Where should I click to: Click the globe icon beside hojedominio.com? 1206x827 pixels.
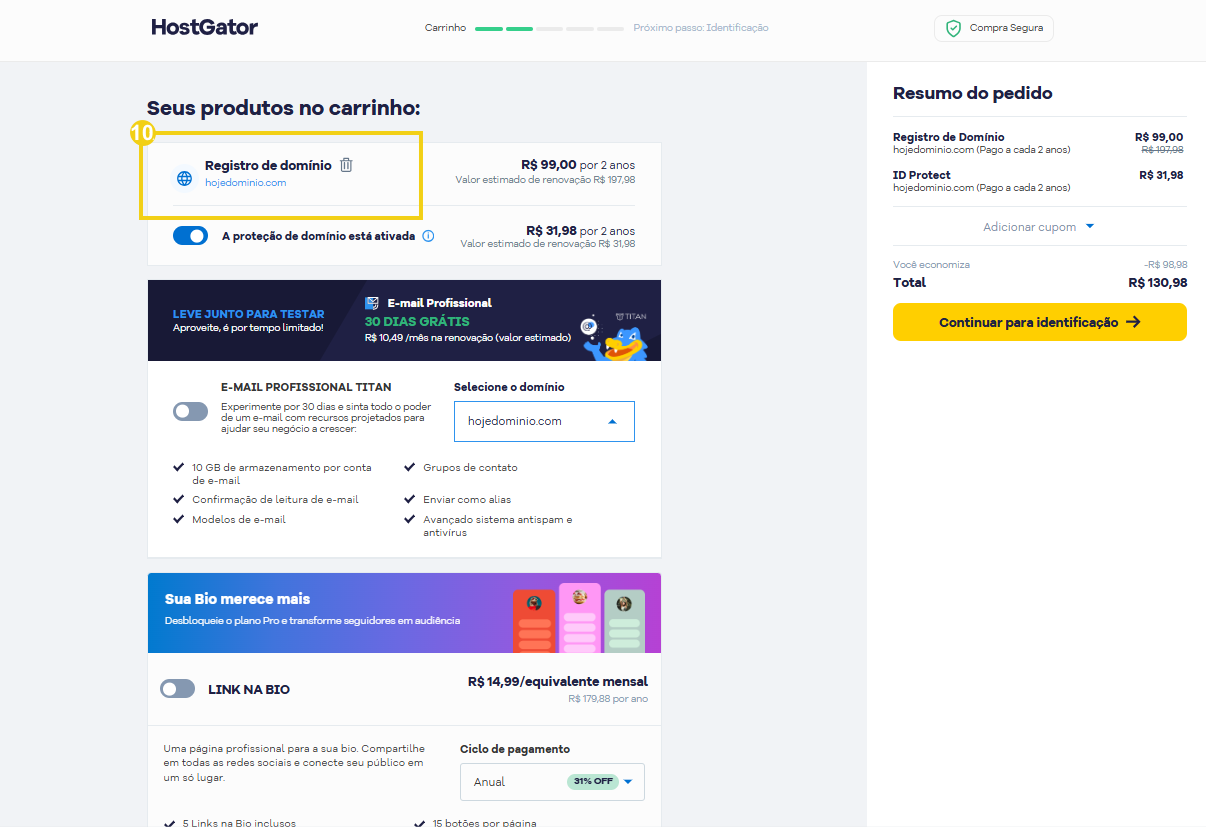click(x=184, y=178)
